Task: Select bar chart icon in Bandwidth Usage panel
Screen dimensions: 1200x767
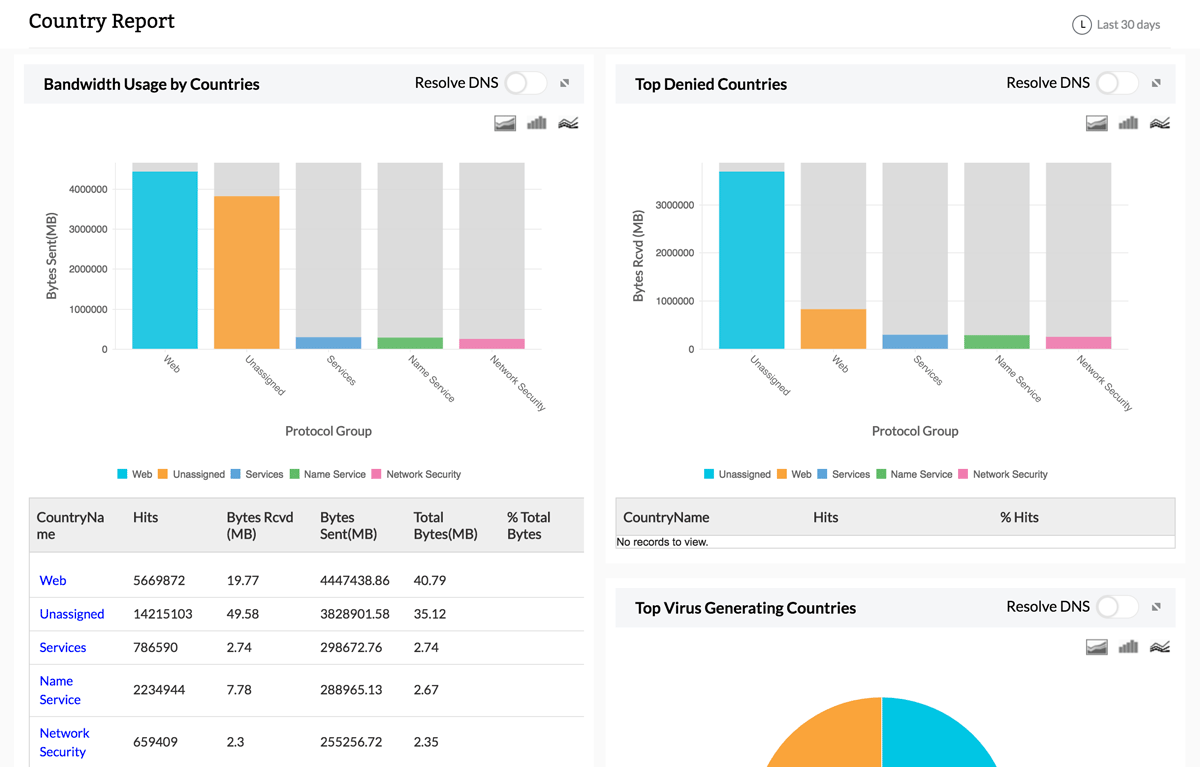Action: coord(537,123)
